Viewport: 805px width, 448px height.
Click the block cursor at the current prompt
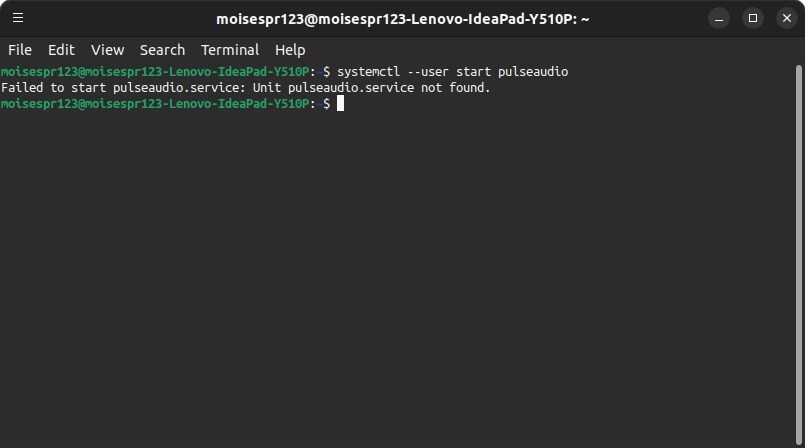pyautogui.click(x=340, y=104)
